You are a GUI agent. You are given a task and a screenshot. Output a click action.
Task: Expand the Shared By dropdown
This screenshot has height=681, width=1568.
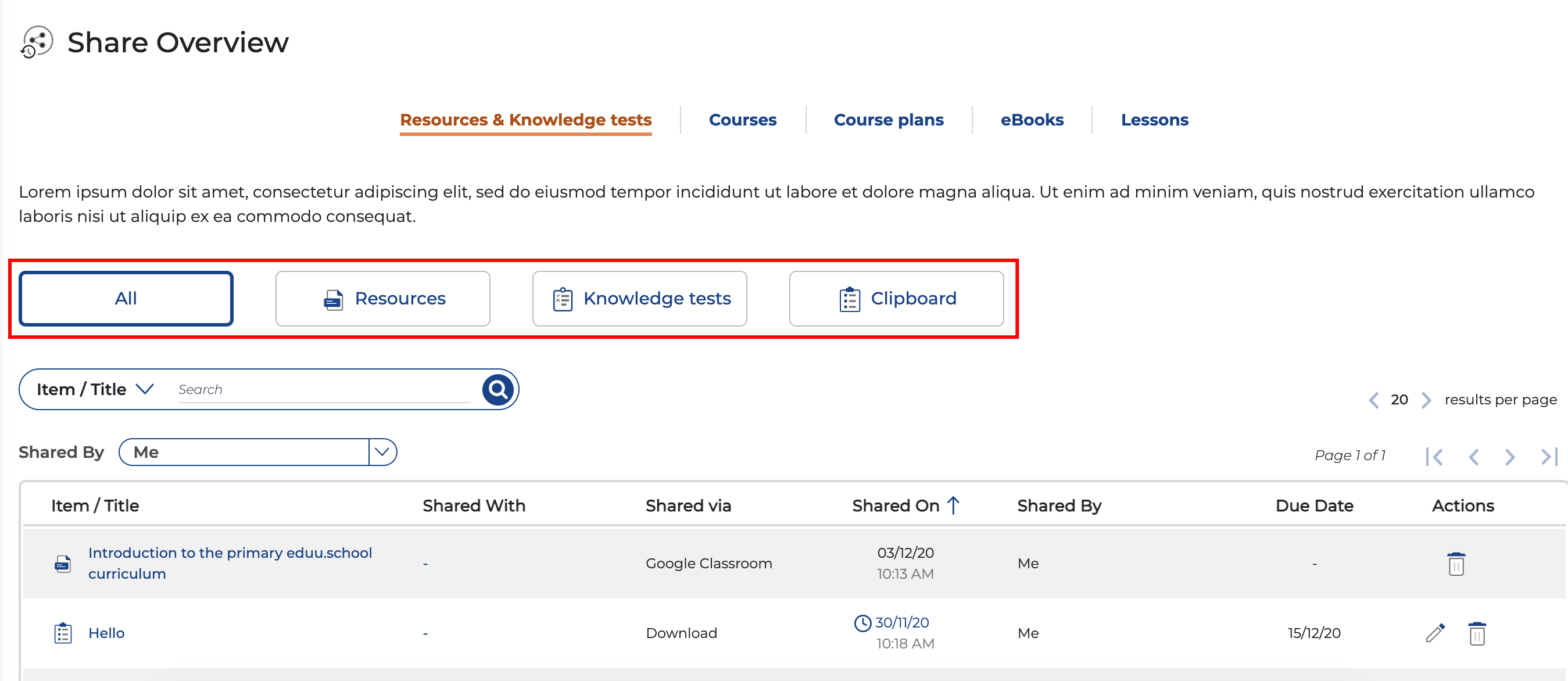click(382, 452)
